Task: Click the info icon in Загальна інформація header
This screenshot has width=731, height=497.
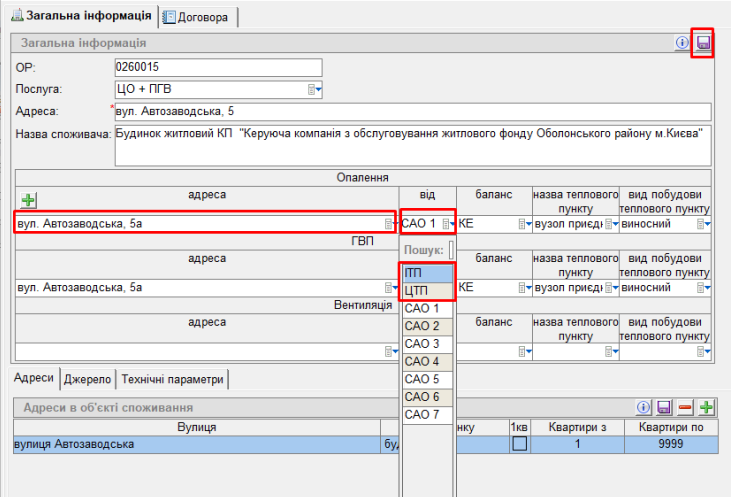Action: 683,43
